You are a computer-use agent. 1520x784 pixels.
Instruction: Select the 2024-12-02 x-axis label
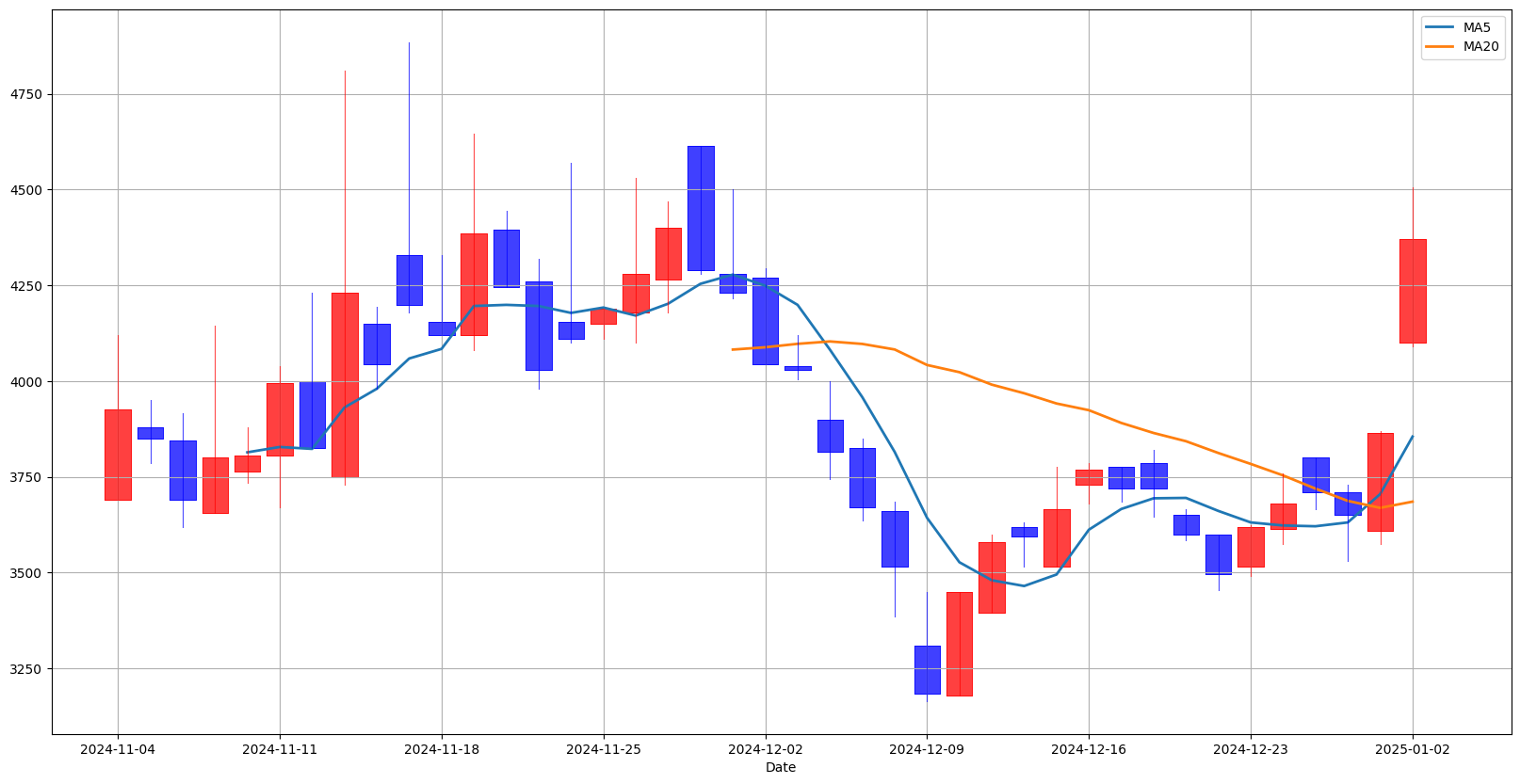[765, 750]
